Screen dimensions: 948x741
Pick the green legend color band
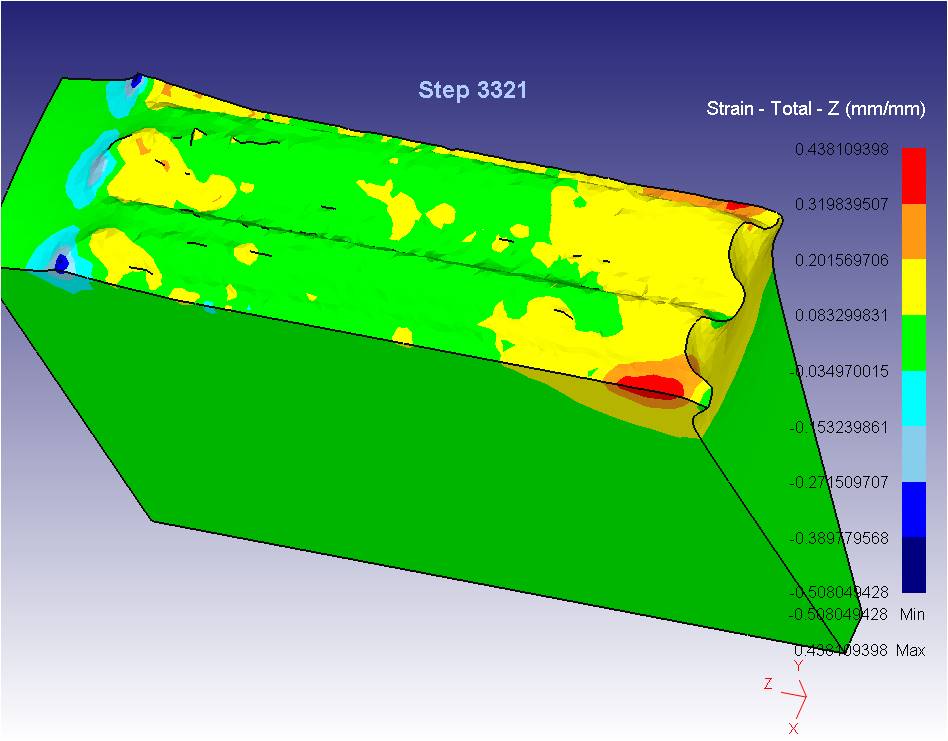[x=914, y=342]
